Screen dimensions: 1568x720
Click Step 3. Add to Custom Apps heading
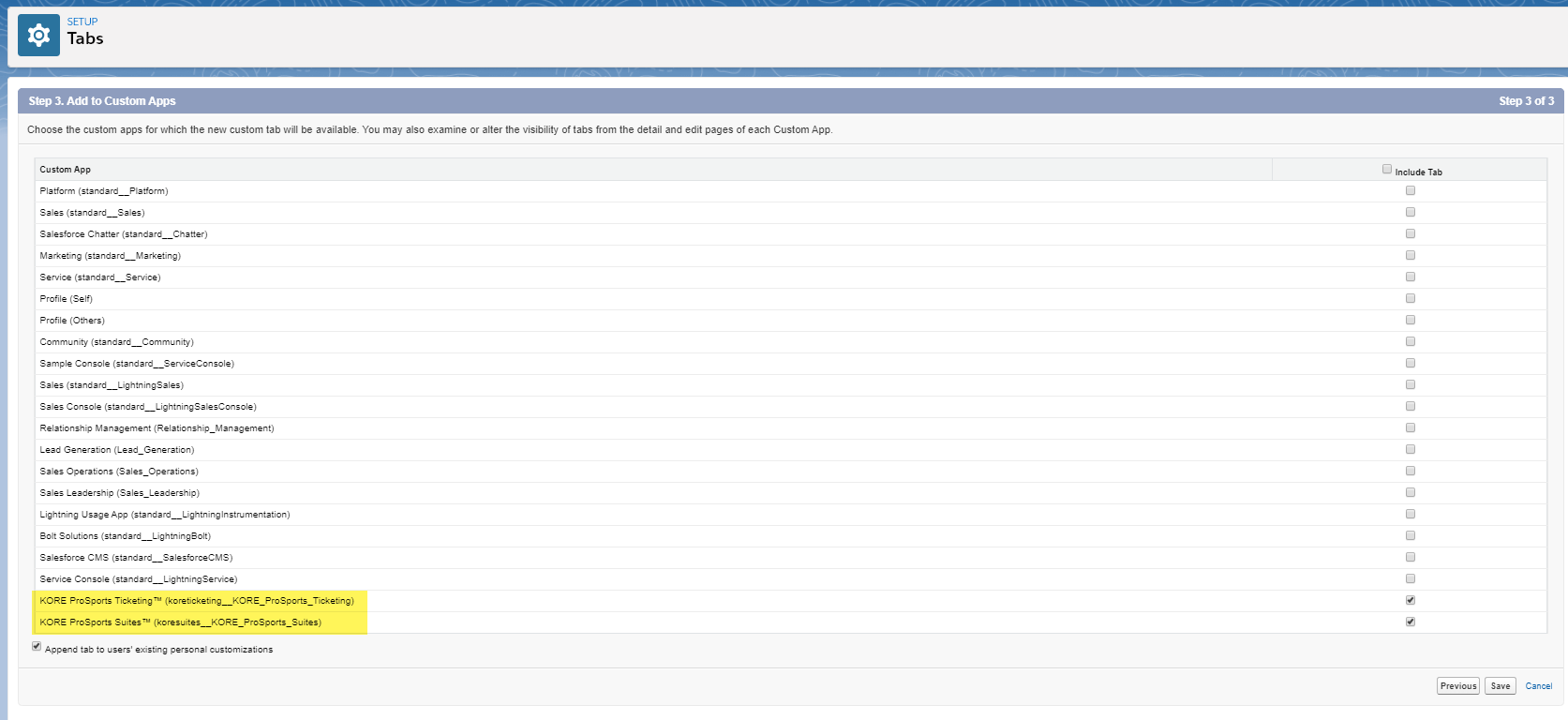click(102, 101)
